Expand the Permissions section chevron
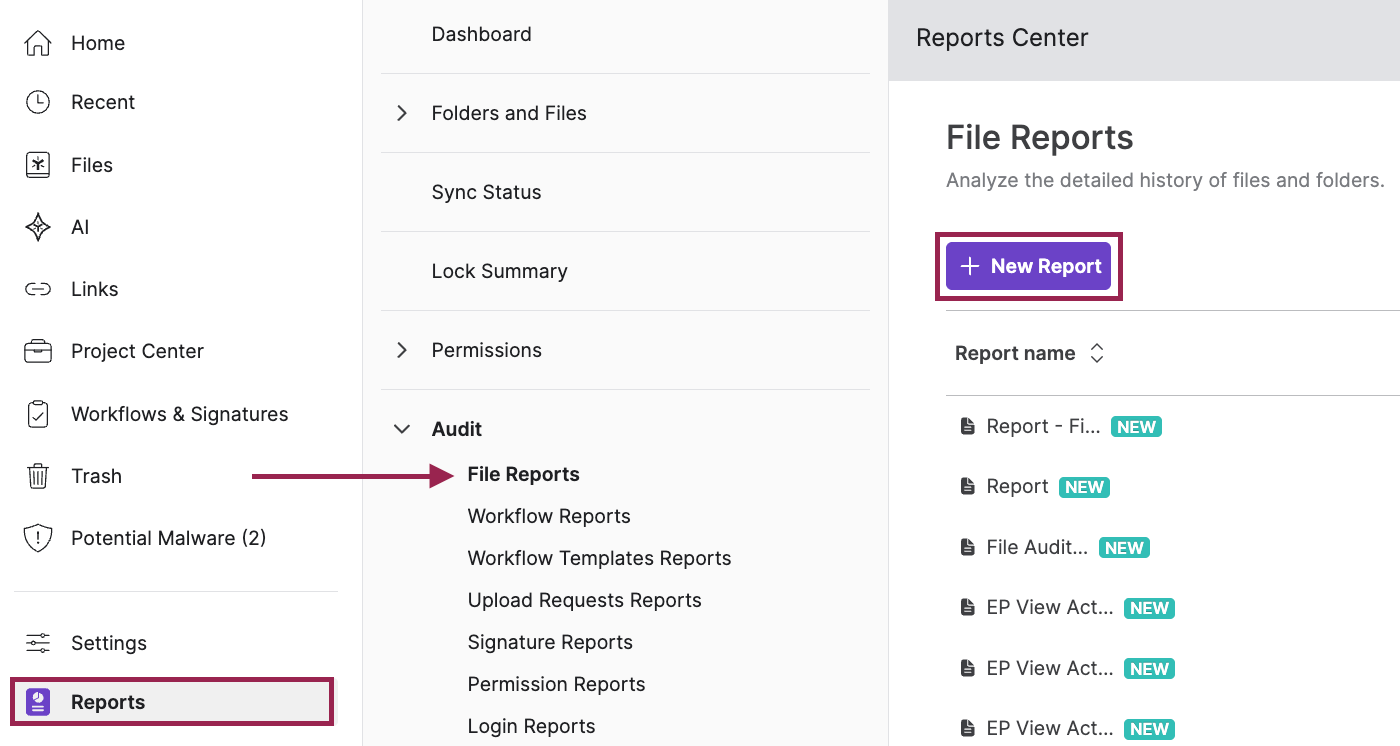 pos(402,350)
